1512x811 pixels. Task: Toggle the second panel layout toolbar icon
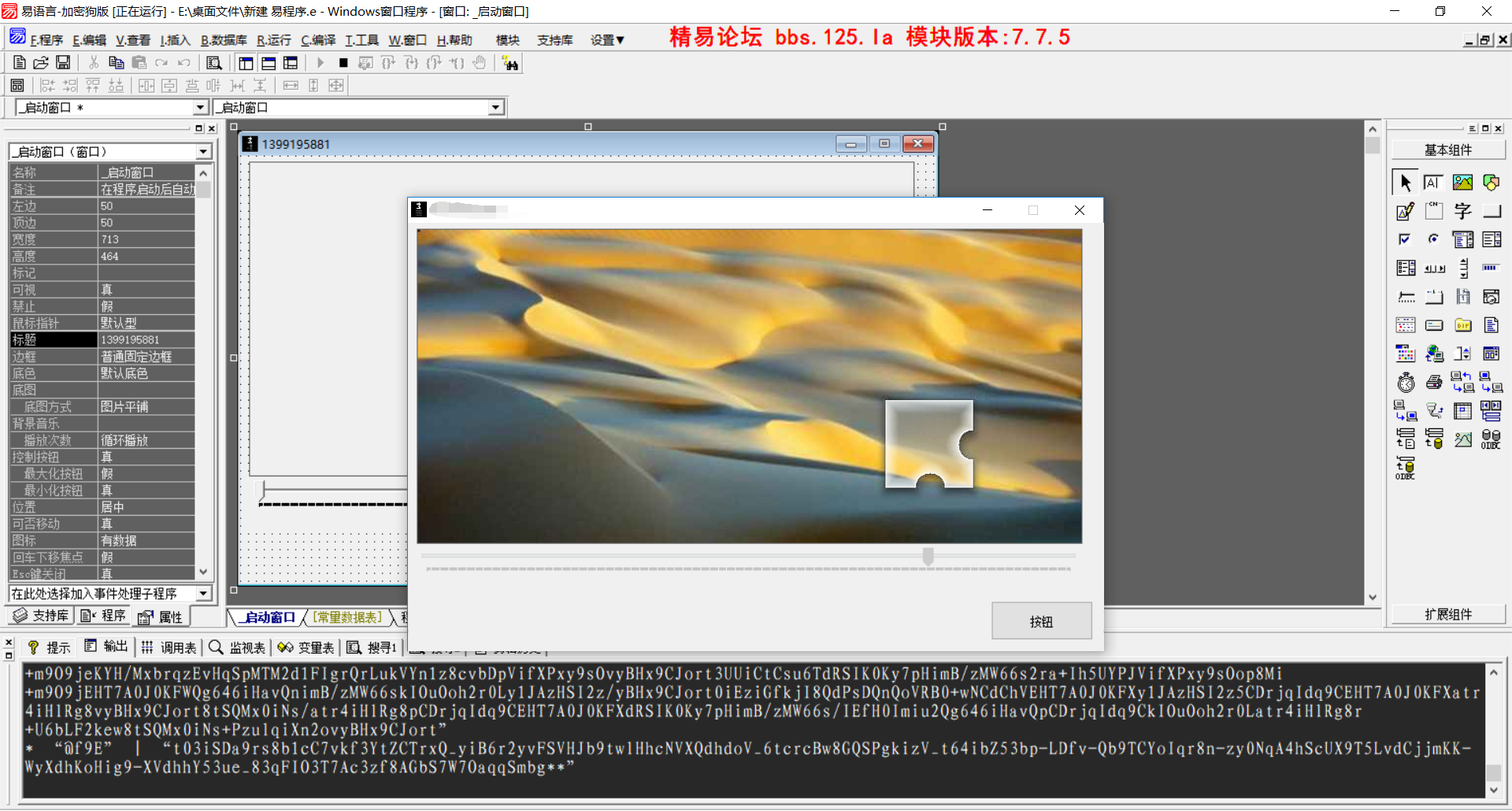tap(269, 63)
